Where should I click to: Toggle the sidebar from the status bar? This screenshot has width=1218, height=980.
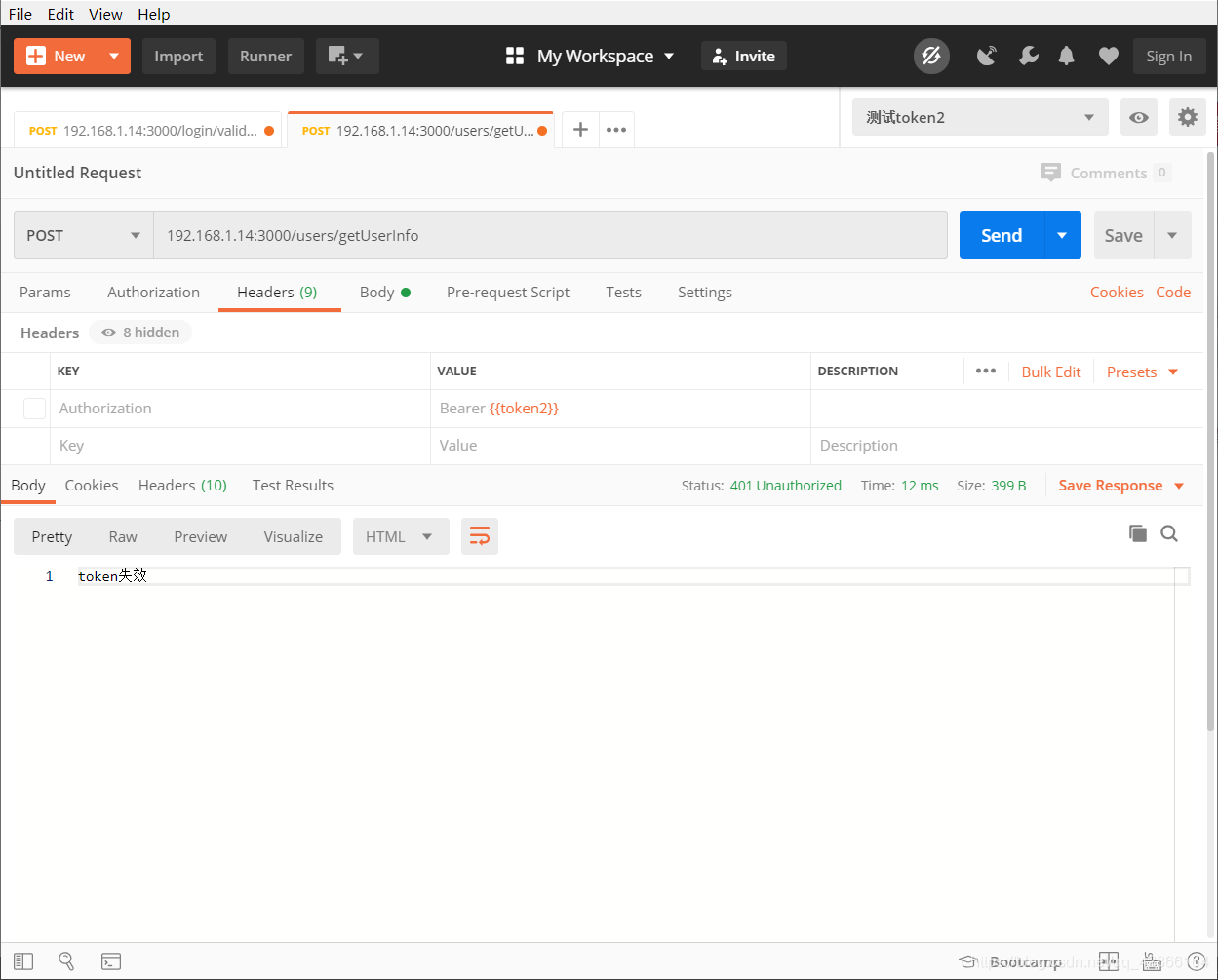coord(23,961)
